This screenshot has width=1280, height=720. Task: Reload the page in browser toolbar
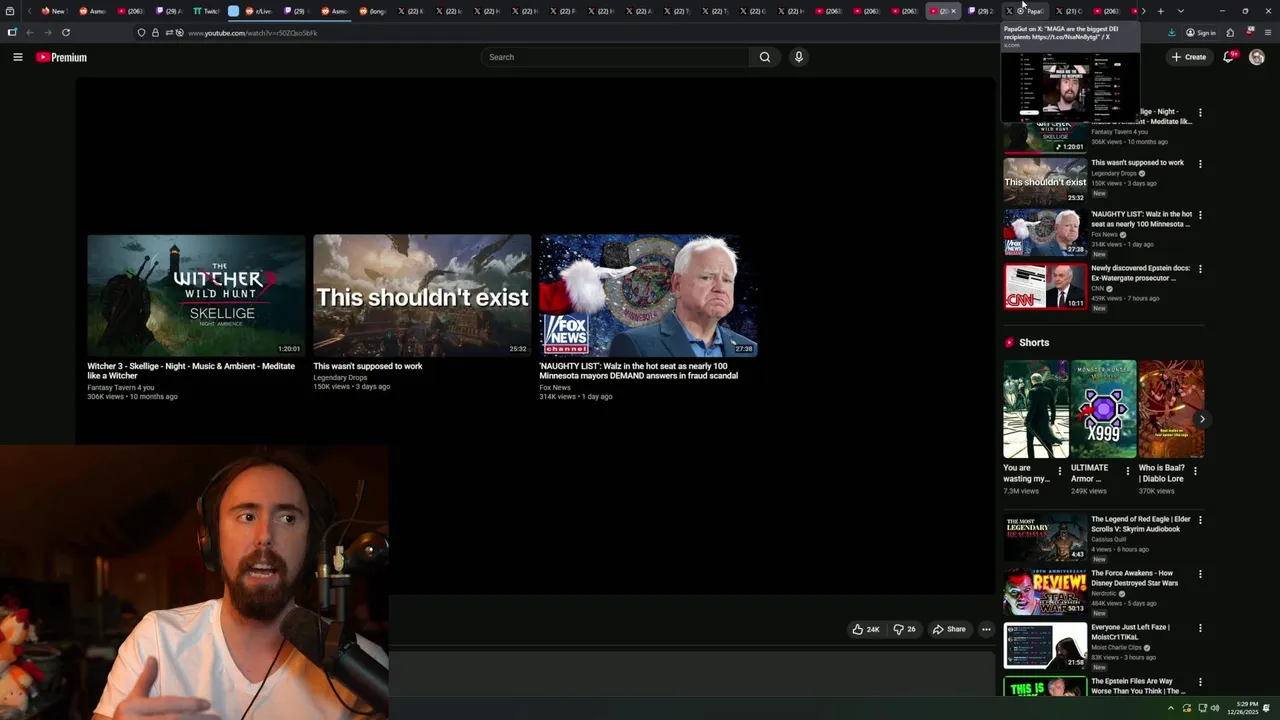click(66, 32)
